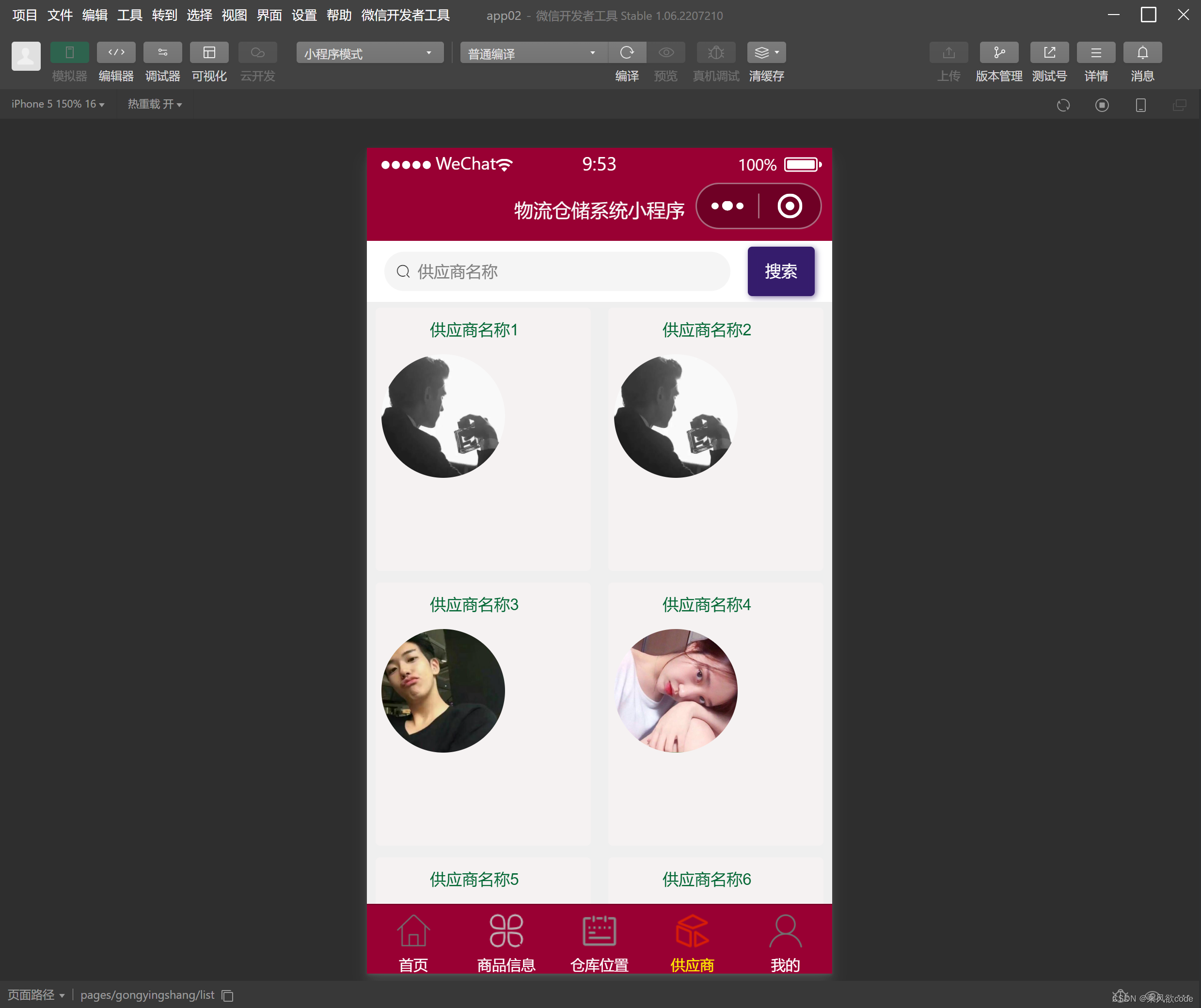Click the 编译 compile icon
This screenshot has width=1201, height=1008.
(x=627, y=52)
